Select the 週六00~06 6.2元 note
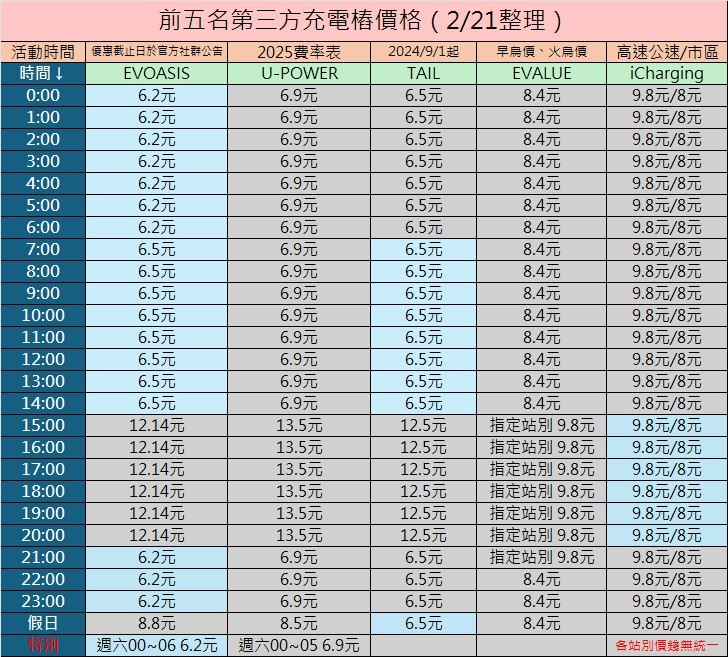This screenshot has height=657, width=728. pyautogui.click(x=156, y=645)
